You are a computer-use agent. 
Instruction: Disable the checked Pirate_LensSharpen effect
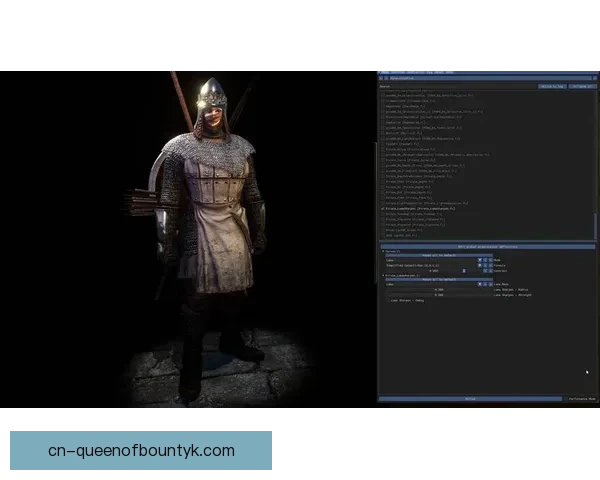(382, 208)
